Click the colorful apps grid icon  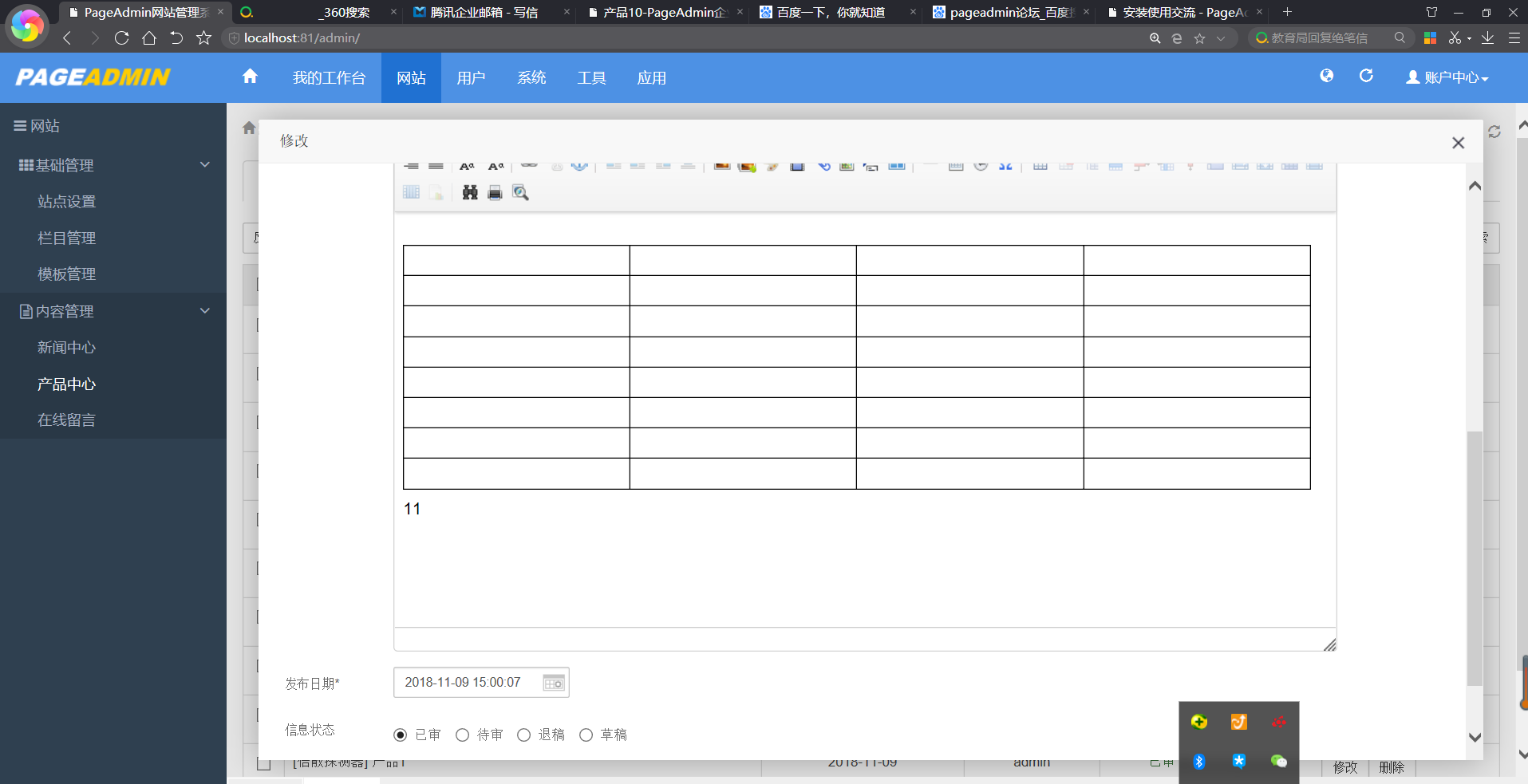point(1430,38)
